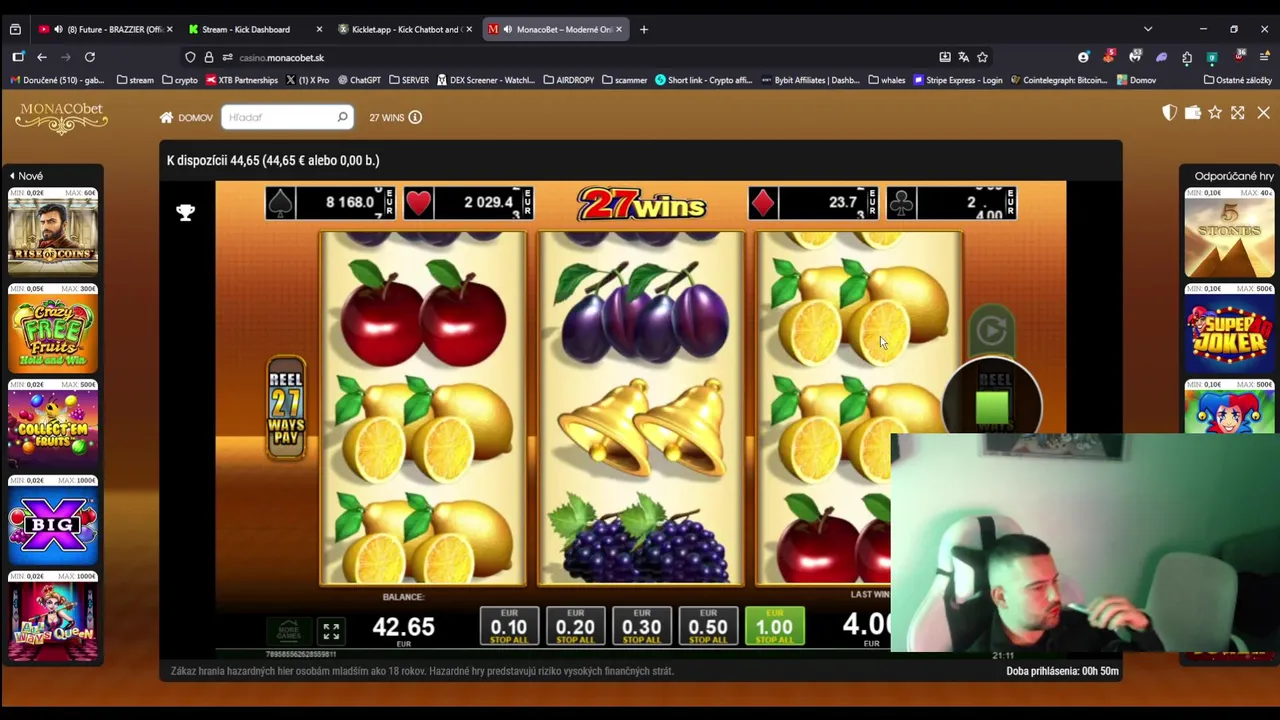Viewport: 1280px width, 720px height.
Task: Open the Doručené Gmail bookmark
Action: pos(57,80)
